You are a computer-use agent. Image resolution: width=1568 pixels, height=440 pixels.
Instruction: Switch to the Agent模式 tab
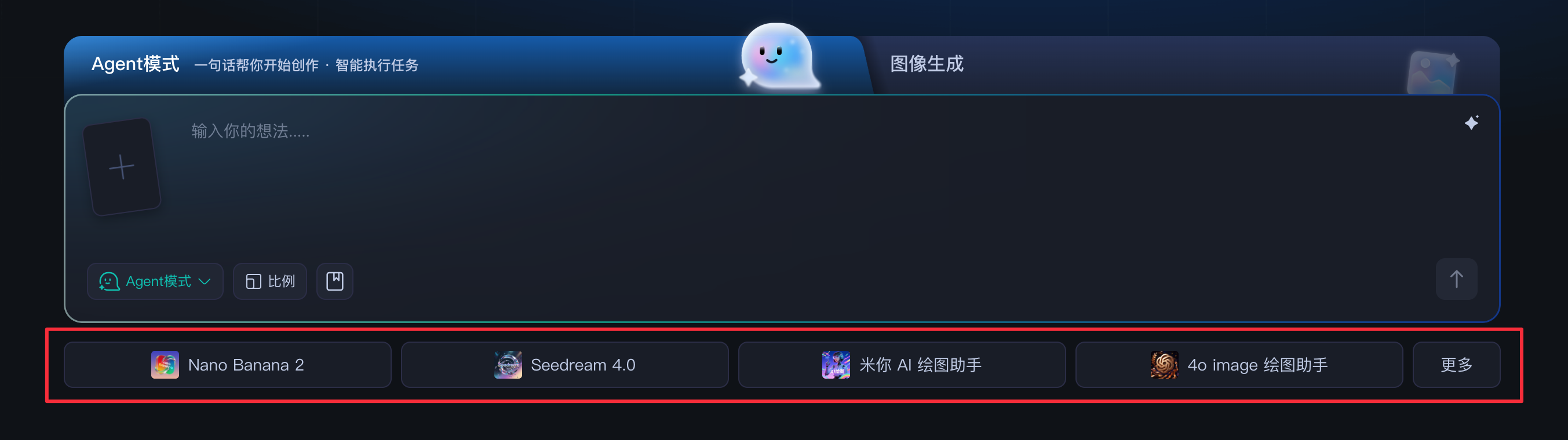[135, 64]
